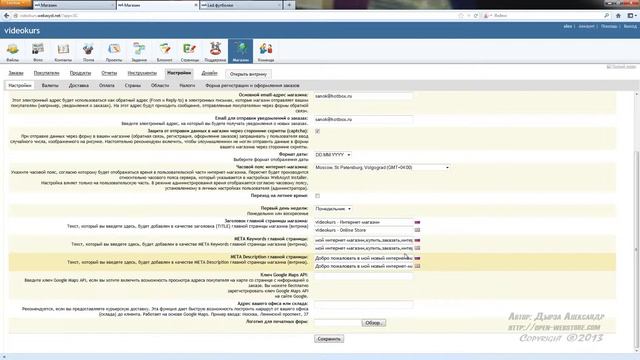The image size is (640, 360).
Task: Go to the Заказы section
Action: tap(16, 73)
